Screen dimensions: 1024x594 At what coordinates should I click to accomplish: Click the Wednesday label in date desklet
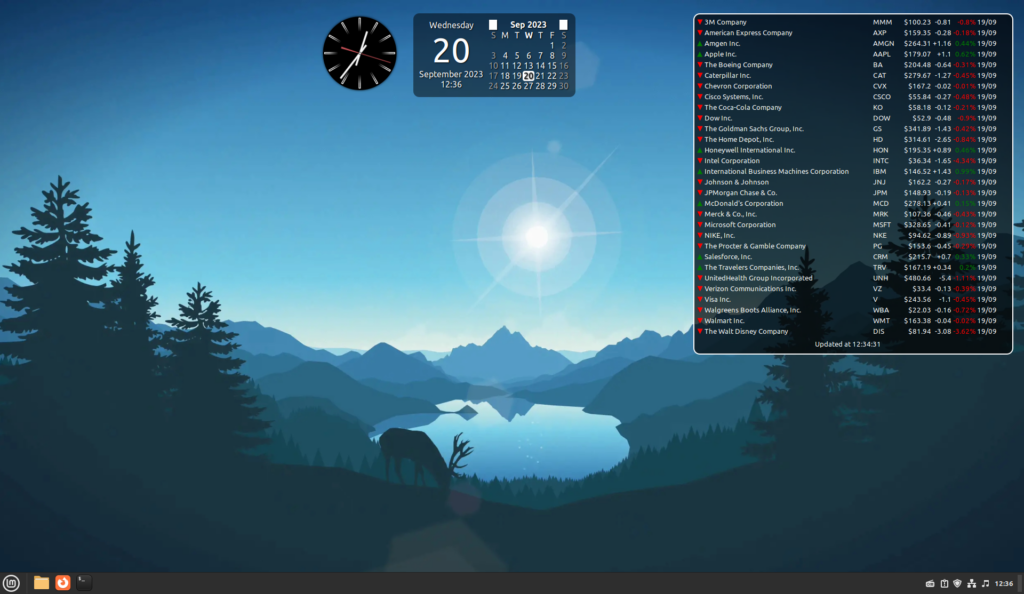coord(451,25)
